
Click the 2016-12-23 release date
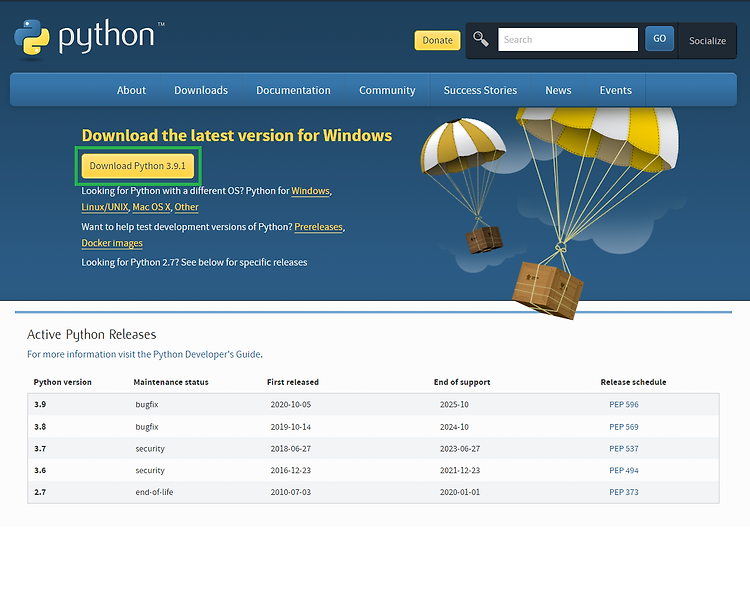point(291,471)
